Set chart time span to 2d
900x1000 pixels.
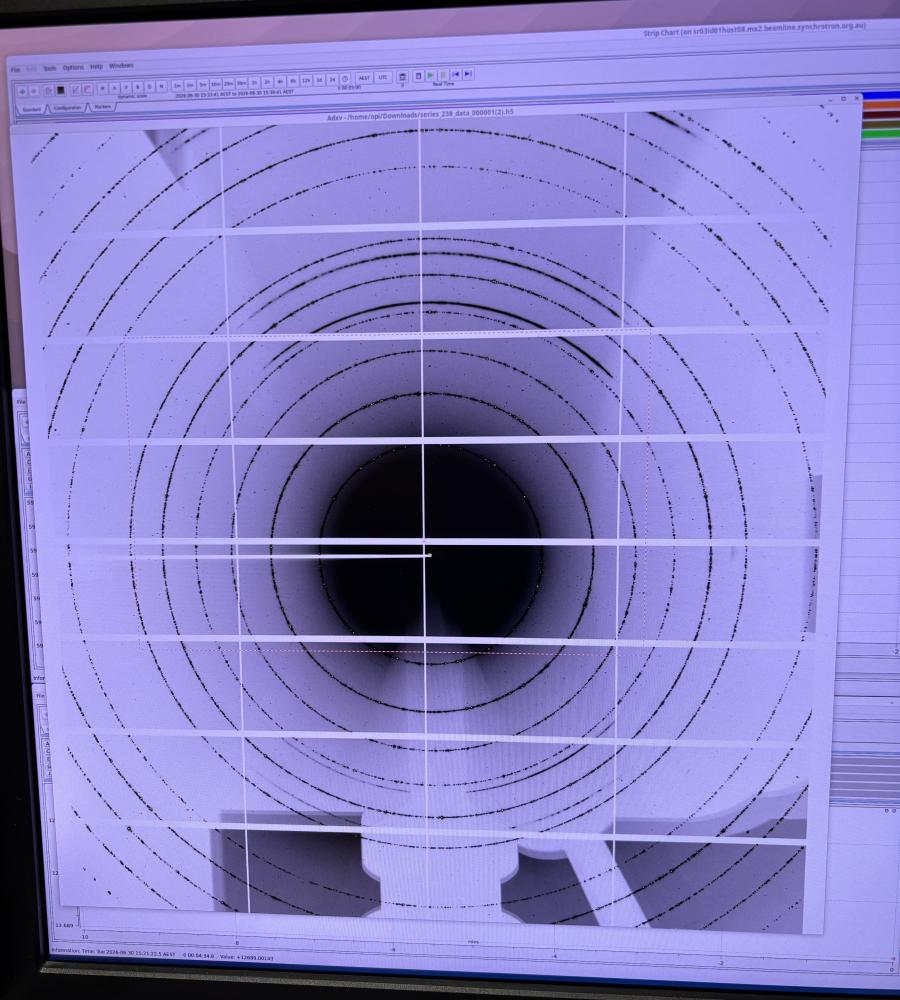pyautogui.click(x=332, y=80)
